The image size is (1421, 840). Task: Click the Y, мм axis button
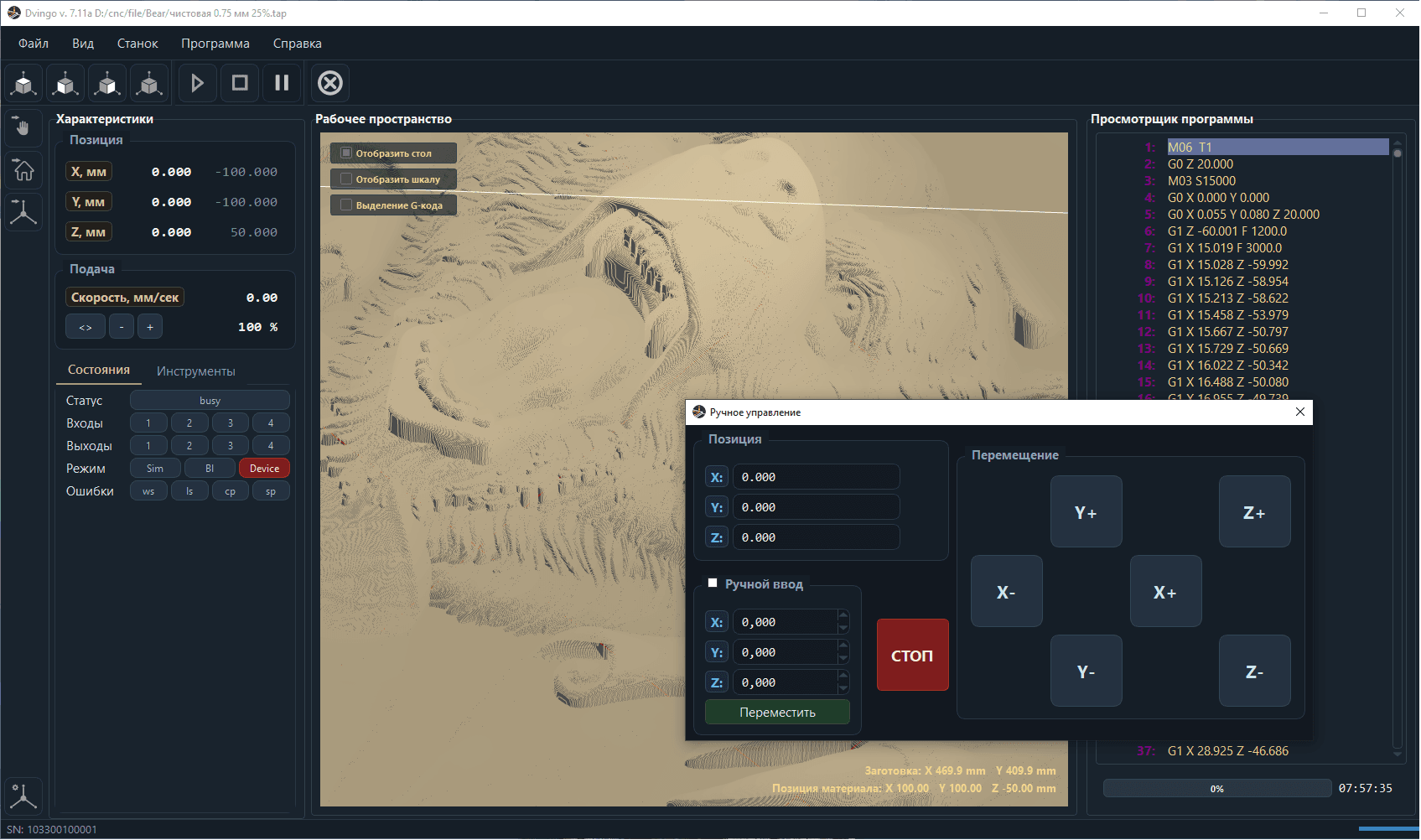click(89, 202)
